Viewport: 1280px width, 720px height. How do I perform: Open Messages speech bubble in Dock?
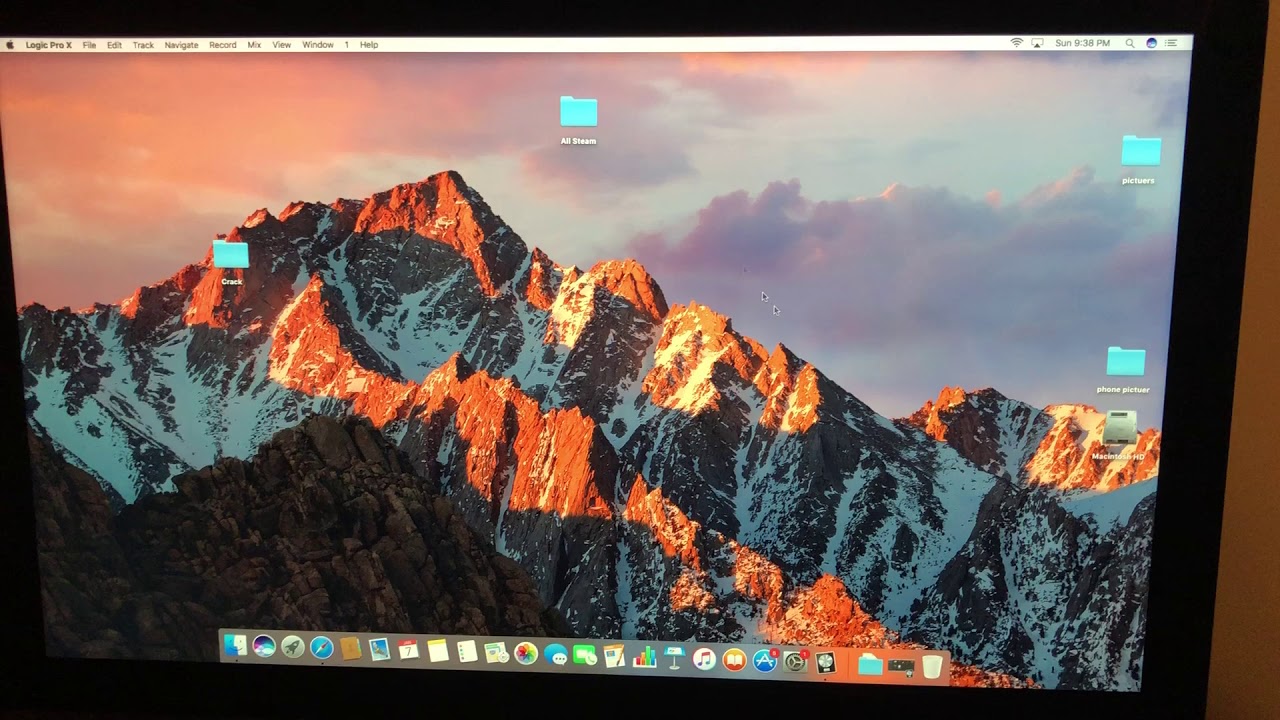(555, 655)
